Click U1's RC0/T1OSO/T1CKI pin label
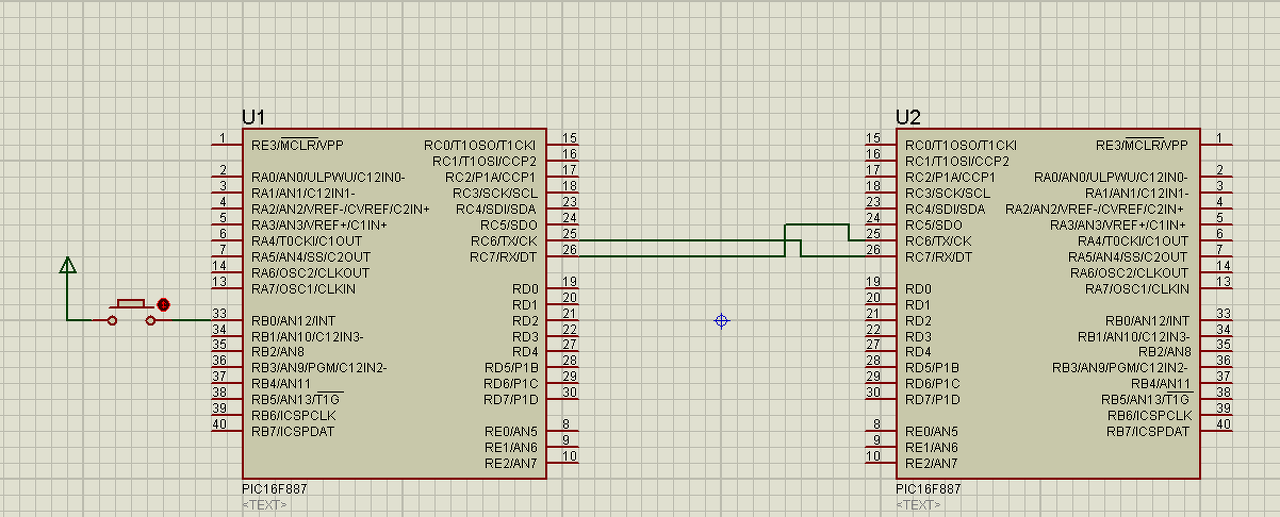The height and width of the screenshot is (517, 1280). point(480,145)
